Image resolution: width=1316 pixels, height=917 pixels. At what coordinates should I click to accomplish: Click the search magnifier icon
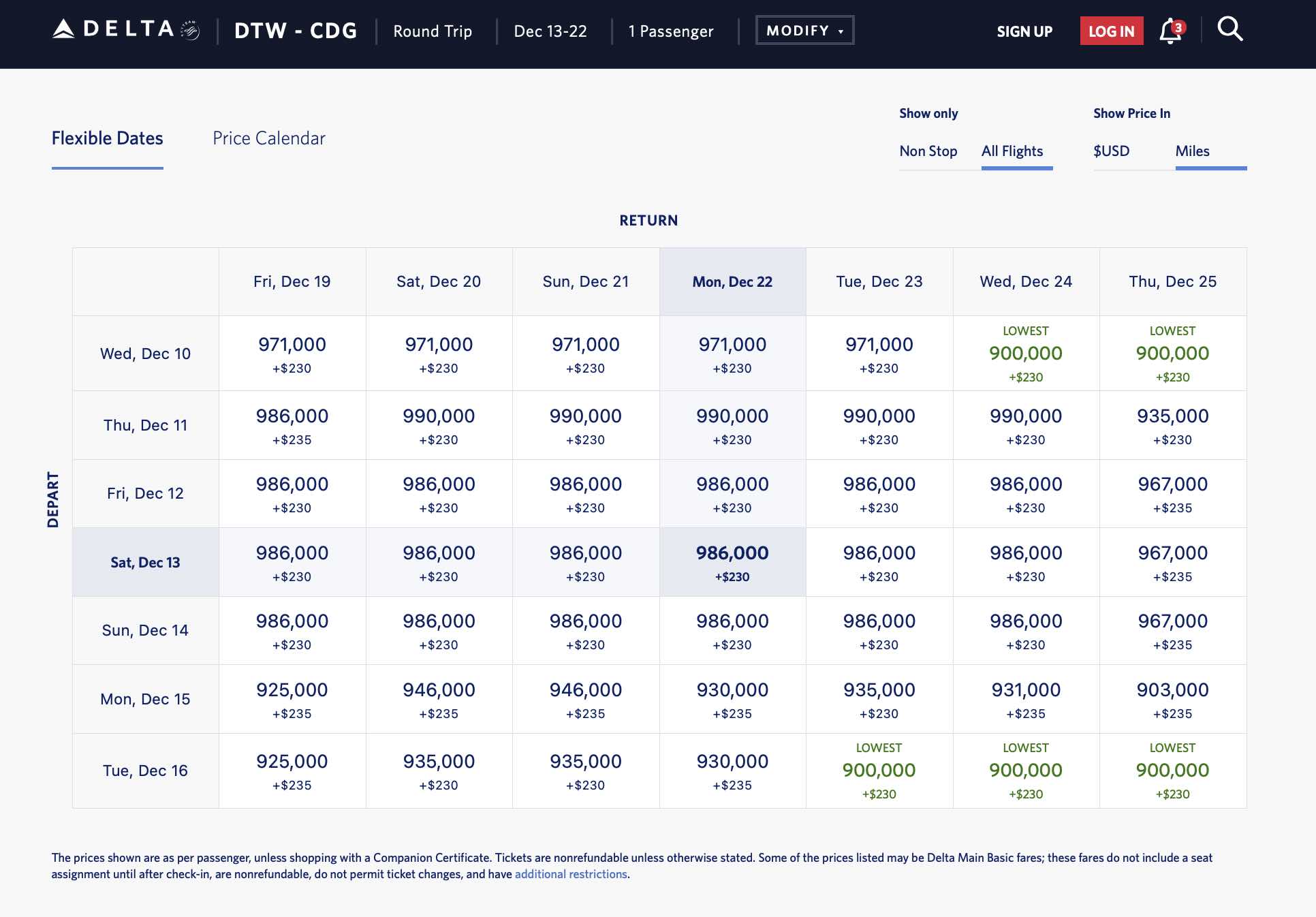click(1229, 29)
